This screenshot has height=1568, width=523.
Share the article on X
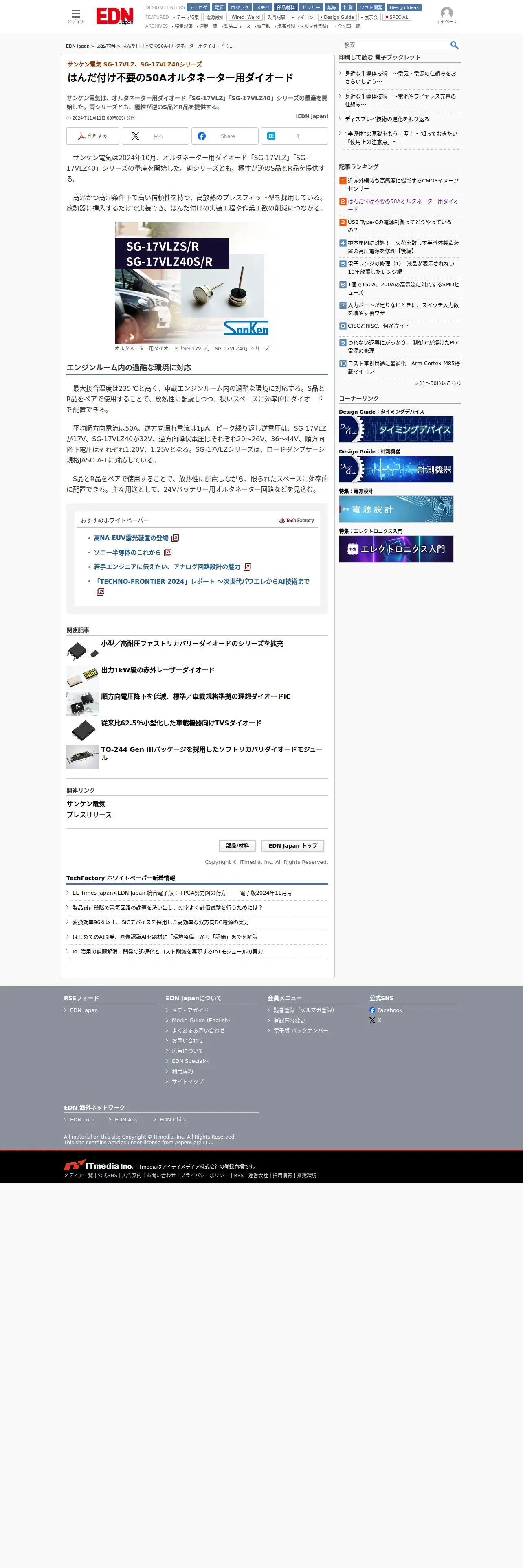click(155, 136)
